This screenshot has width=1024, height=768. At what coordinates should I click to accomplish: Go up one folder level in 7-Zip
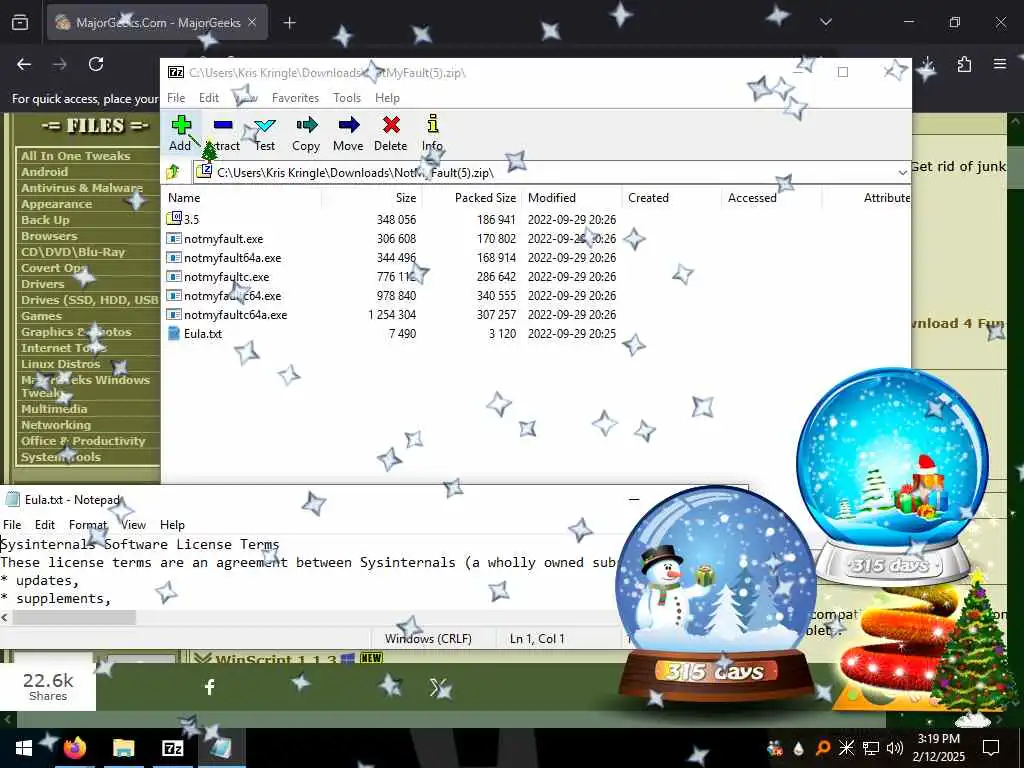174,172
